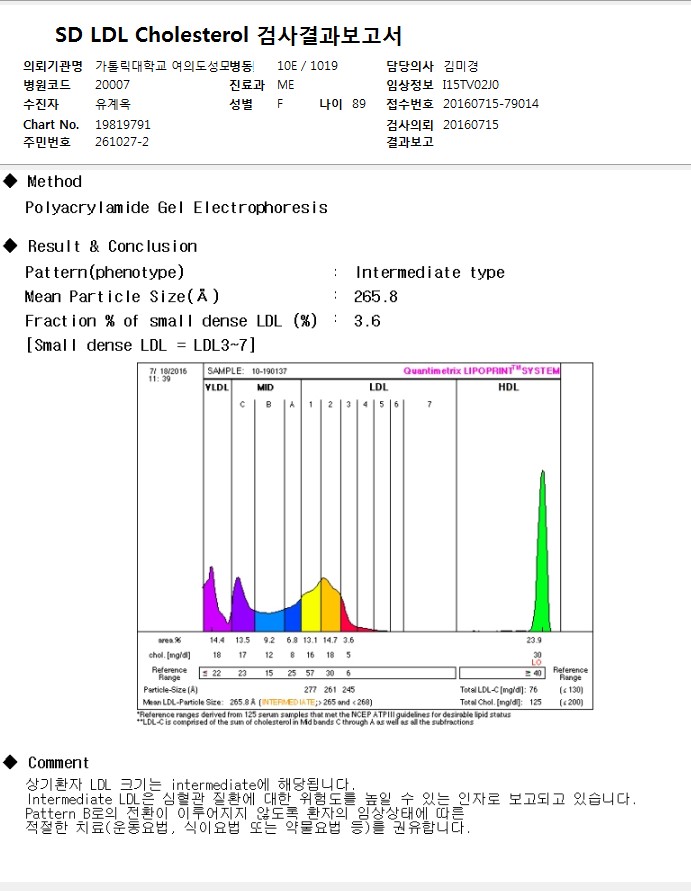
Task: Select resident number '261027-2'
Action: coord(122,141)
